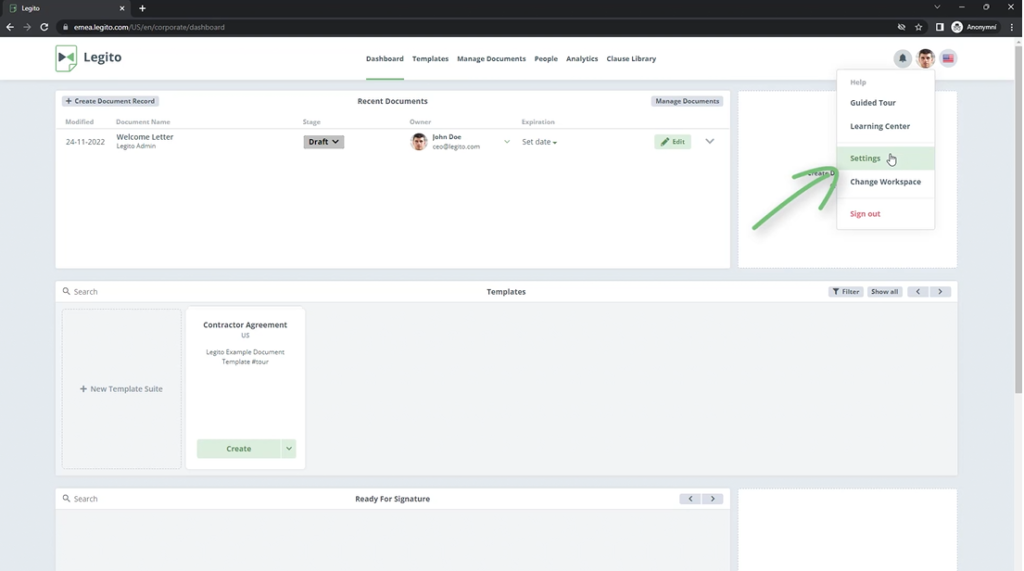This screenshot has width=1024, height=571.
Task: Reload the page using browser refresh icon
Action: [x=44, y=27]
